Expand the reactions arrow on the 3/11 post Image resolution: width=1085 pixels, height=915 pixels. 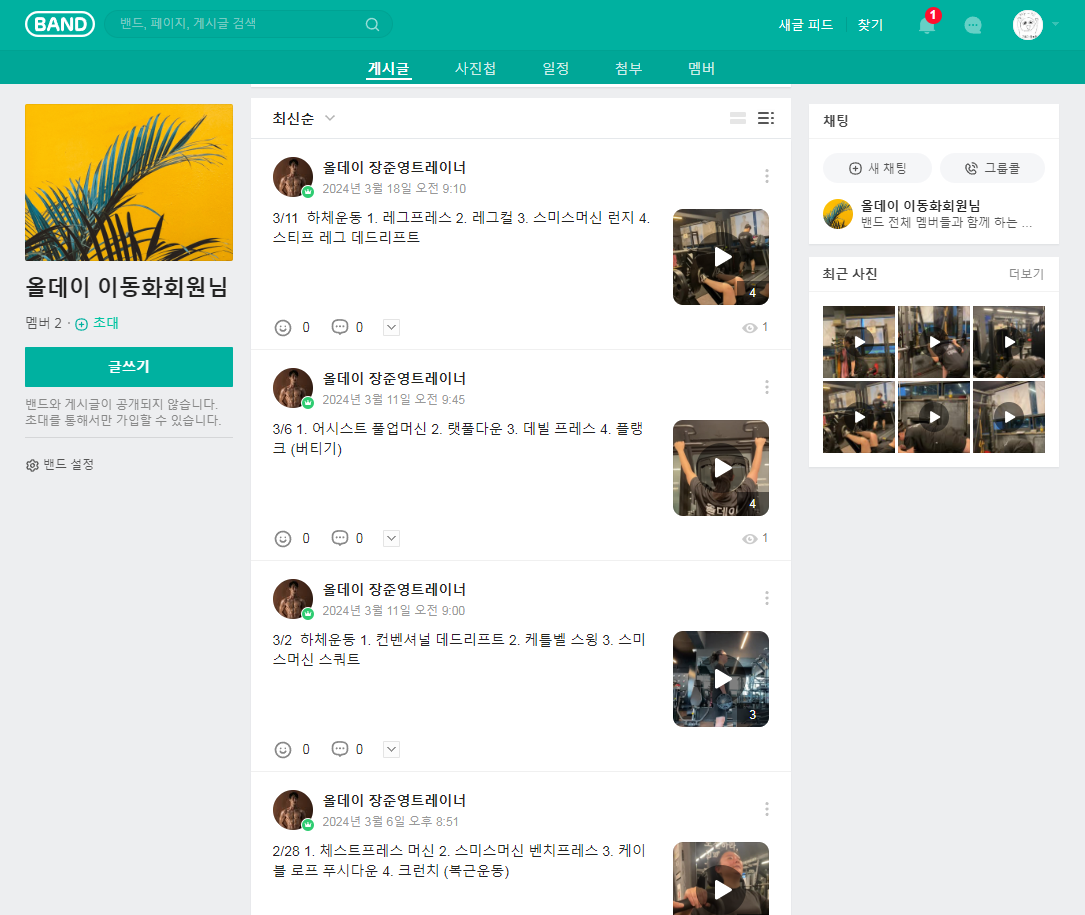pyautogui.click(x=391, y=327)
